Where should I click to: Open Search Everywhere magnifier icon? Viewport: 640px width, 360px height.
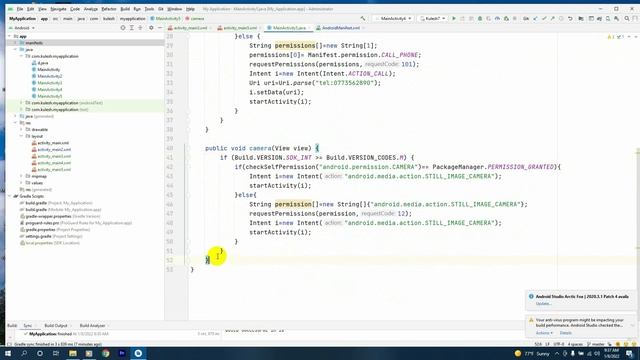pyautogui.click(x=627, y=18)
